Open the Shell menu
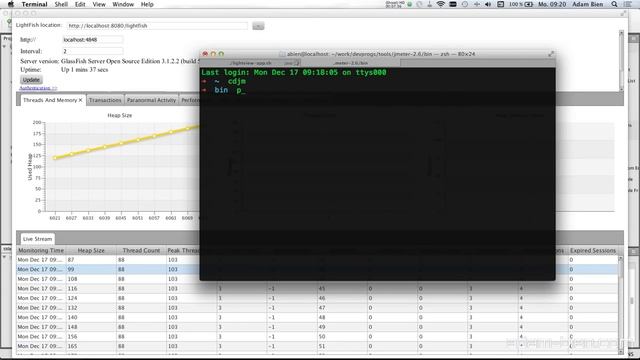Screen dimensions: 640x360 pos(61,4)
